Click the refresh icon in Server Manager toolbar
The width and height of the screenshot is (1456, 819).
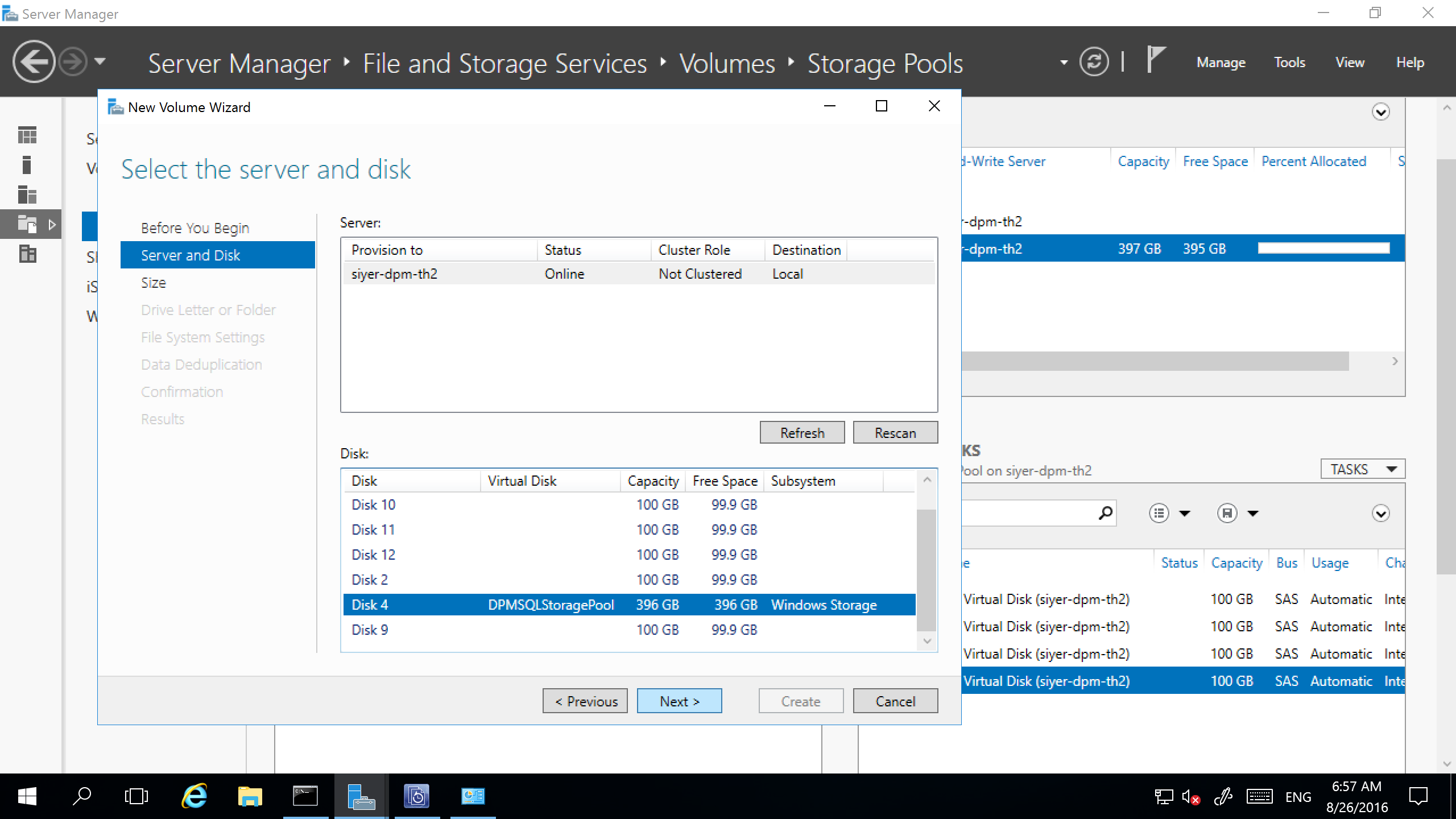coord(1097,62)
